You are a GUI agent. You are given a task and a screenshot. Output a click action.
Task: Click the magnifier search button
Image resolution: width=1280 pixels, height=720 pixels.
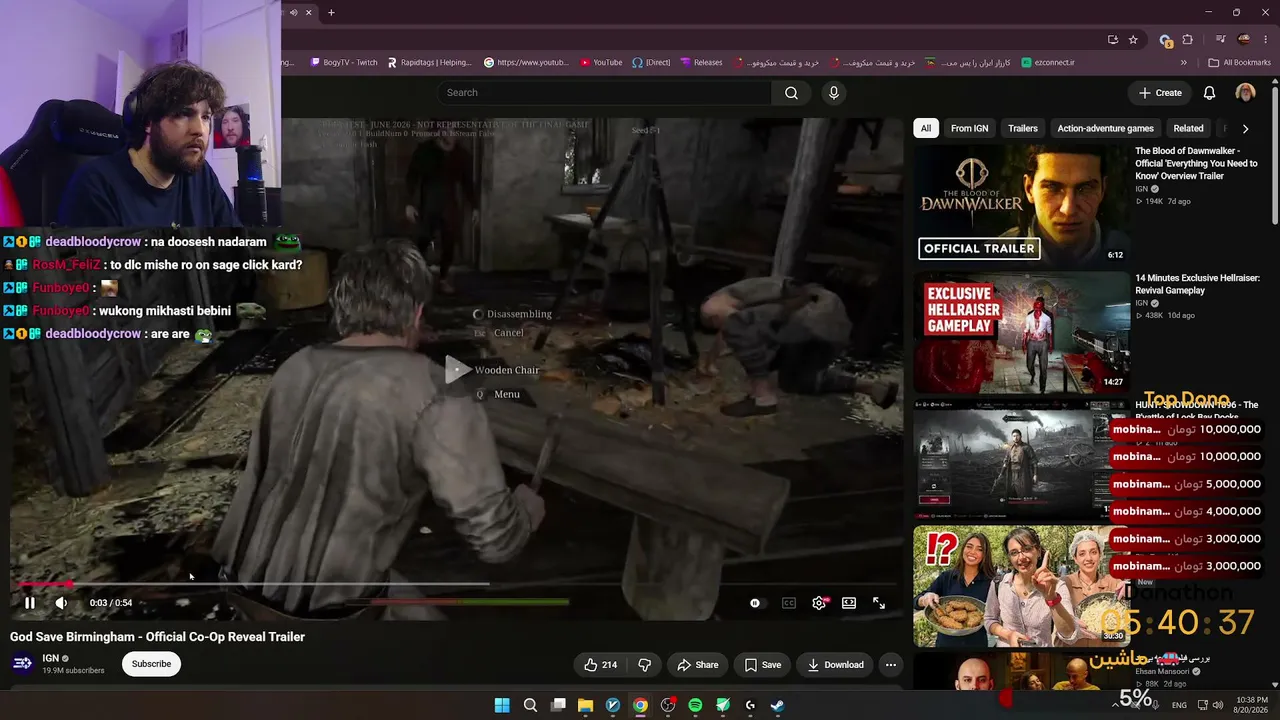point(791,93)
